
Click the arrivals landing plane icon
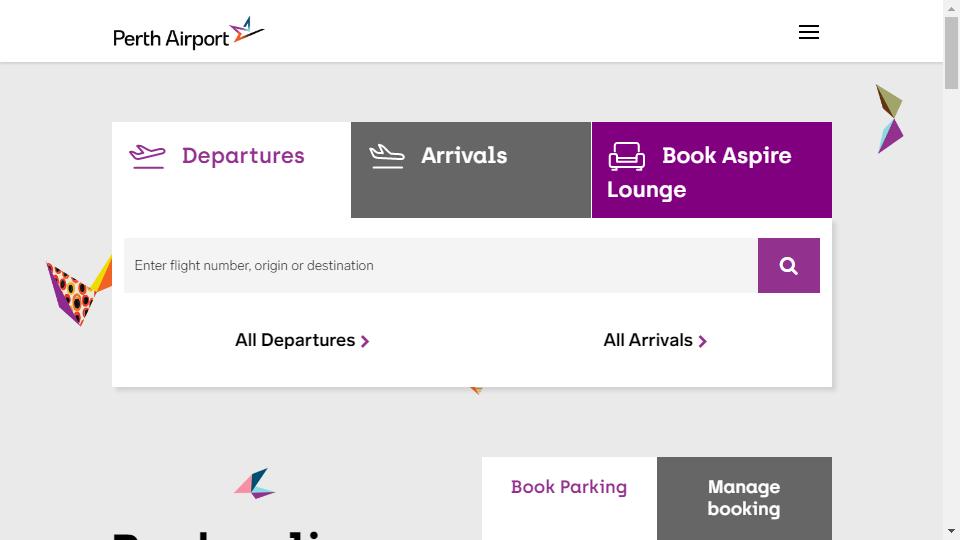(x=387, y=156)
